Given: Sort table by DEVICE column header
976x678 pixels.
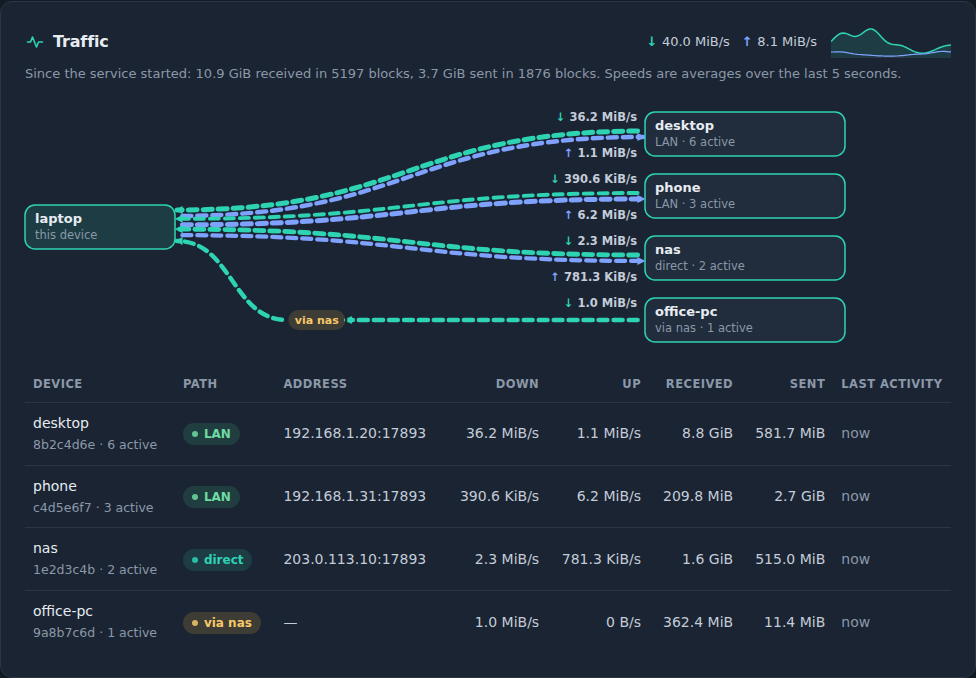Looking at the screenshot, I should (x=57, y=384).
